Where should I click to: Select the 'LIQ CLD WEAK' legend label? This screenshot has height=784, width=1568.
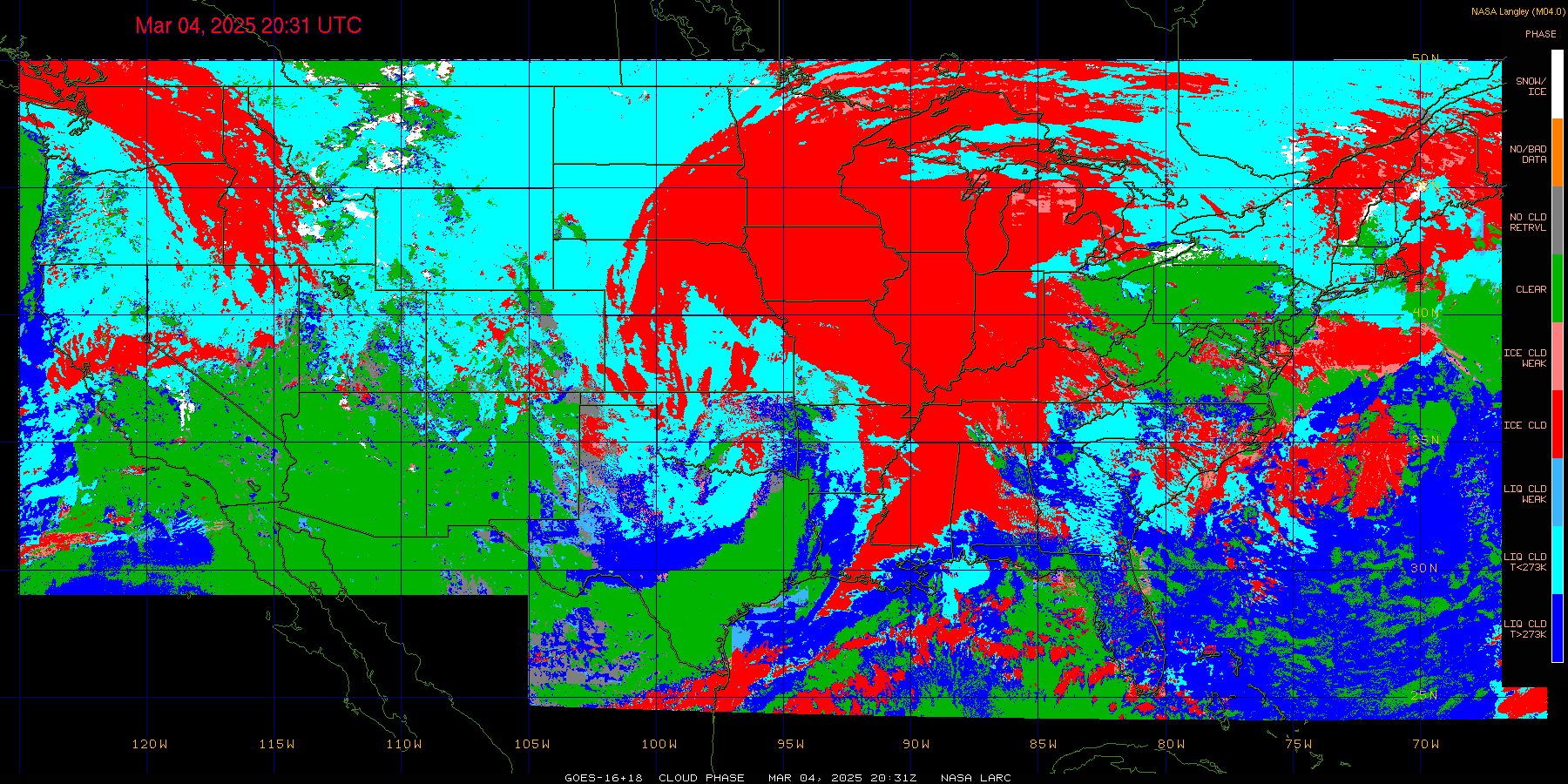pos(1525,494)
